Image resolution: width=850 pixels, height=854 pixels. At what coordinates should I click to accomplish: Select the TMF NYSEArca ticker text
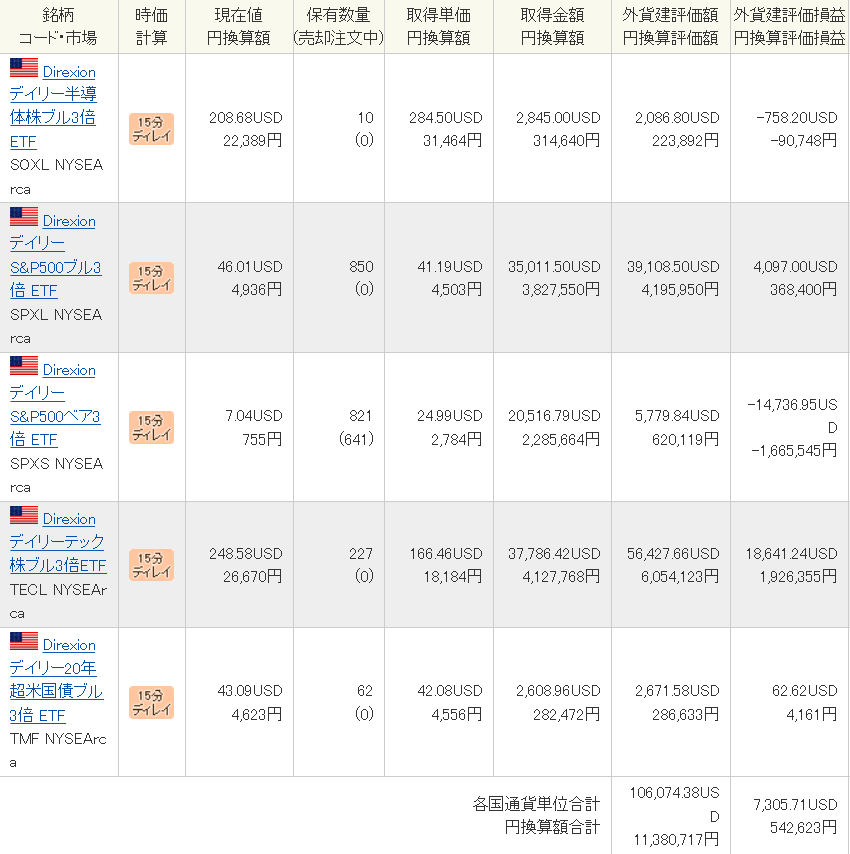pos(58,751)
